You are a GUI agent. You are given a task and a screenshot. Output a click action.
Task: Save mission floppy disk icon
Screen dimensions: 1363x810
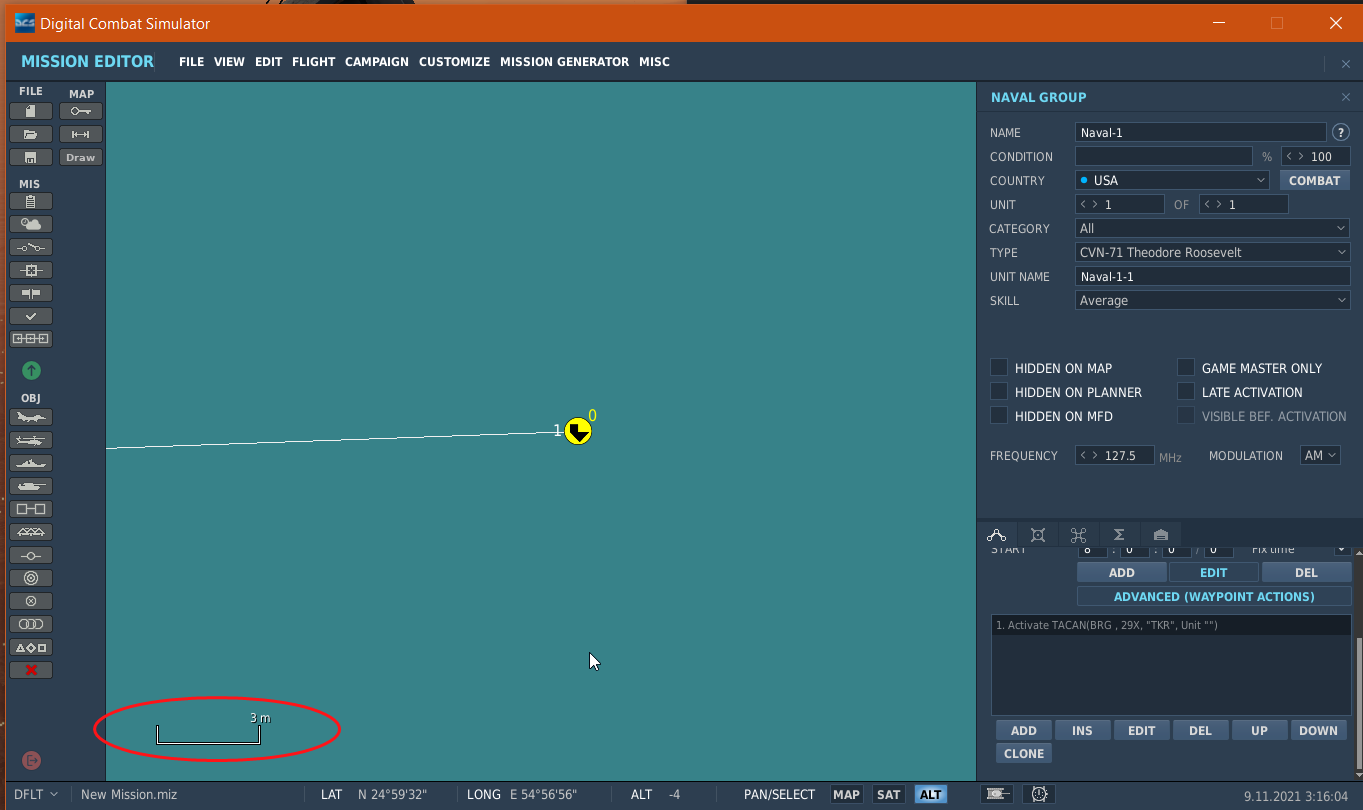31,157
